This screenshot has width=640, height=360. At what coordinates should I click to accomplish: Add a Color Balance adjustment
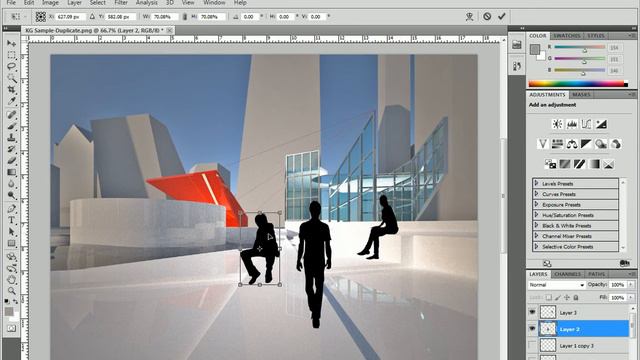coord(572,144)
